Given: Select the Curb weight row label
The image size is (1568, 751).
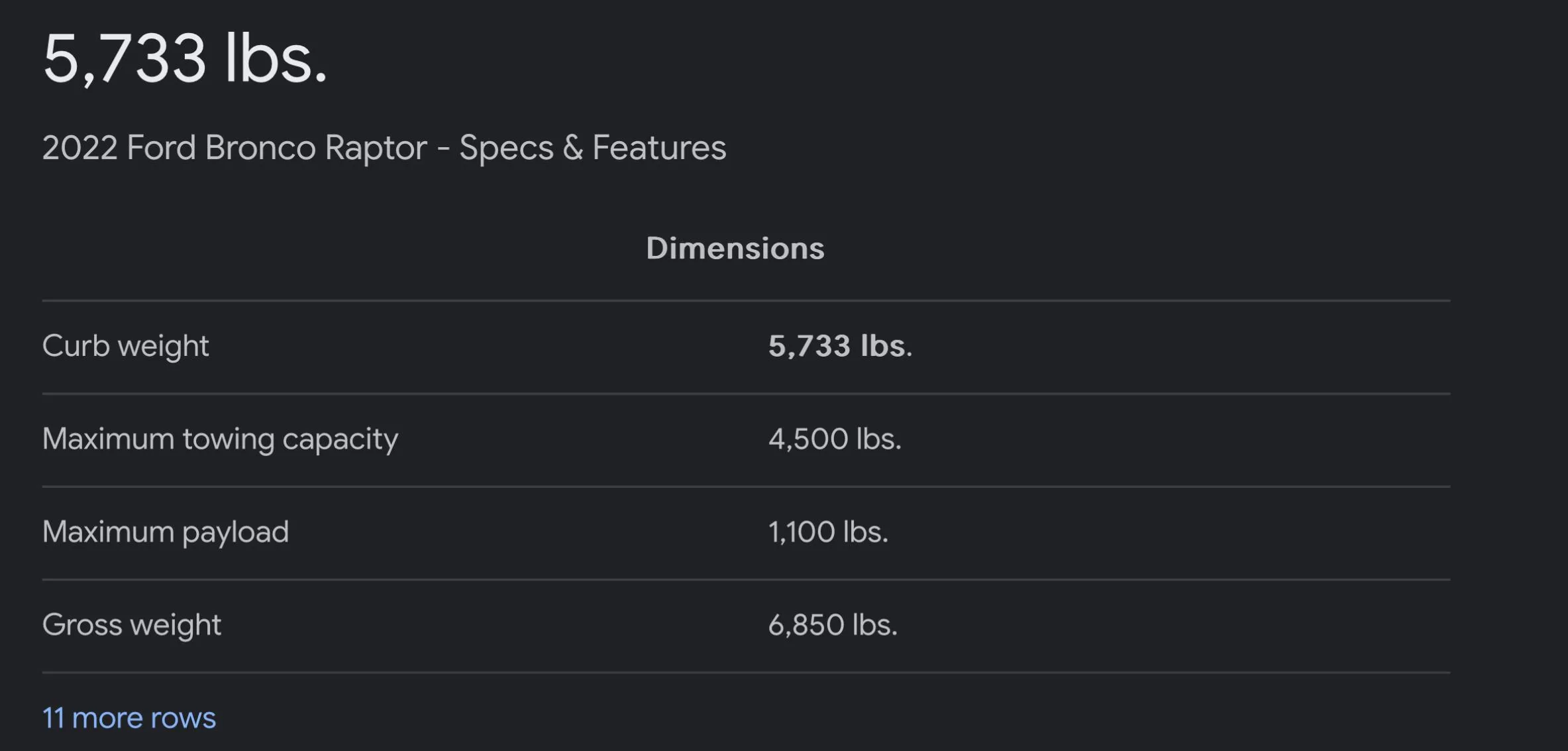Looking at the screenshot, I should 126,346.
